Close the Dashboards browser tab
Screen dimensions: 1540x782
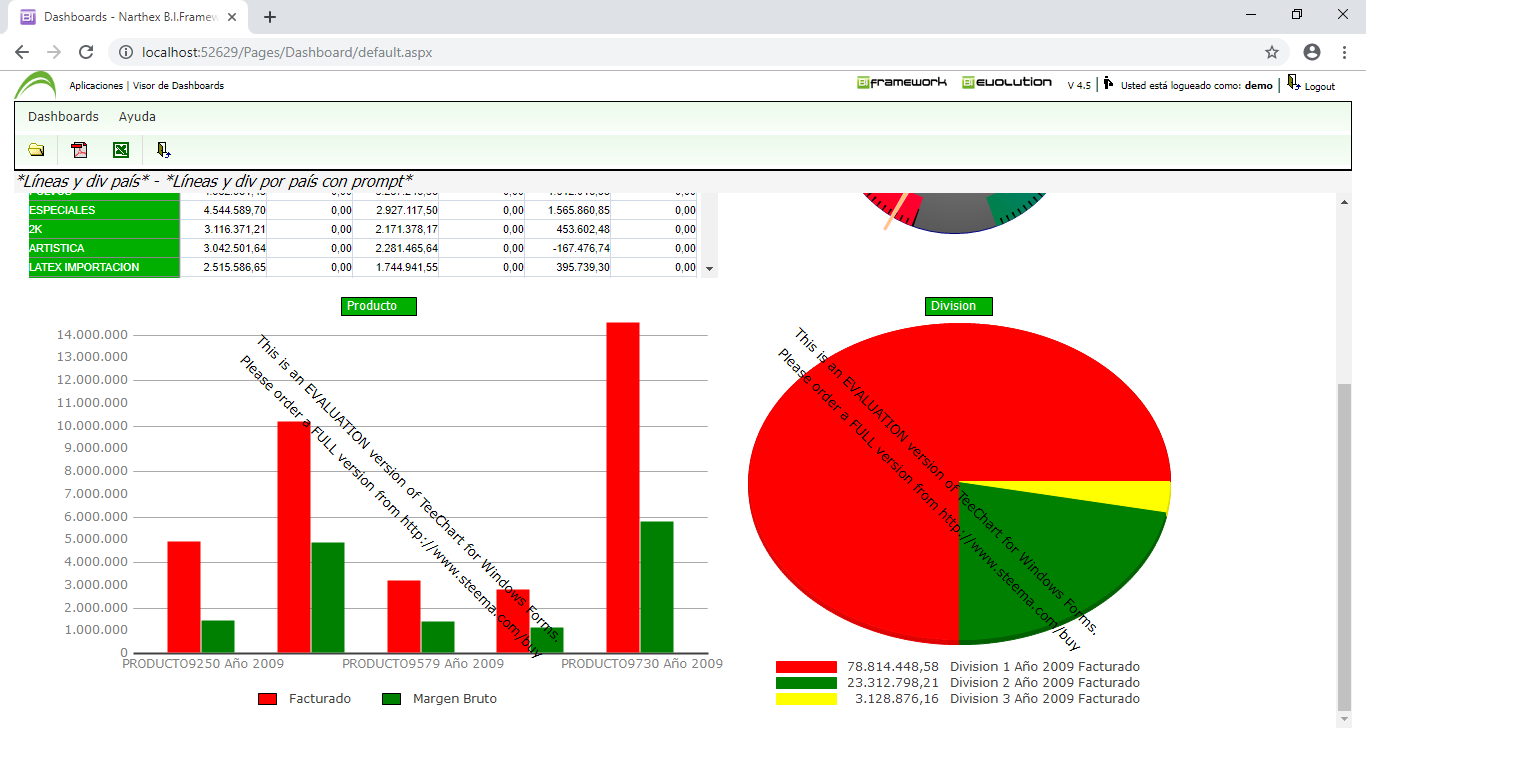[233, 17]
